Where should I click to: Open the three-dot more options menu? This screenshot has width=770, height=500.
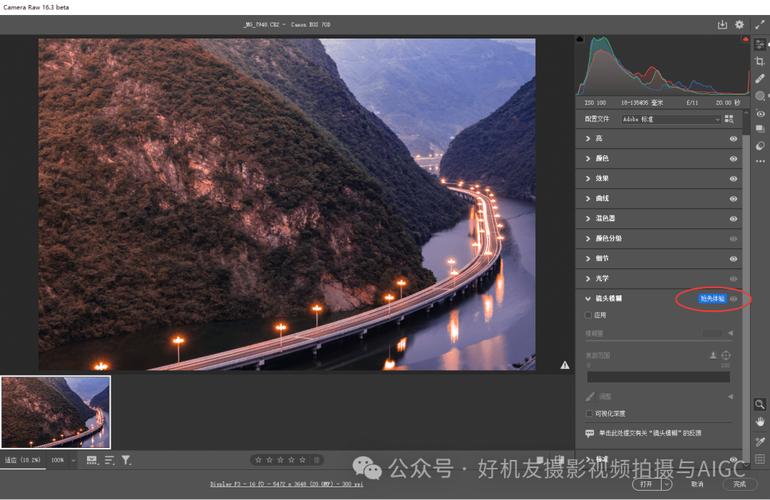pyautogui.click(x=760, y=161)
